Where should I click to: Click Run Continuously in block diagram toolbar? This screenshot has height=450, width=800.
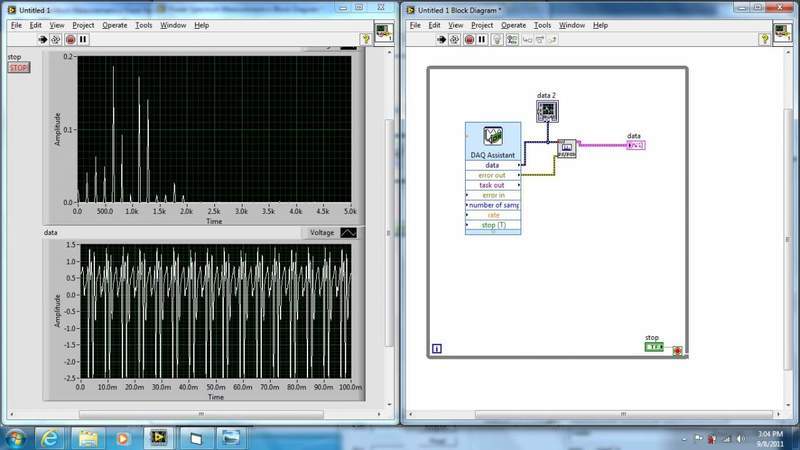pos(455,39)
